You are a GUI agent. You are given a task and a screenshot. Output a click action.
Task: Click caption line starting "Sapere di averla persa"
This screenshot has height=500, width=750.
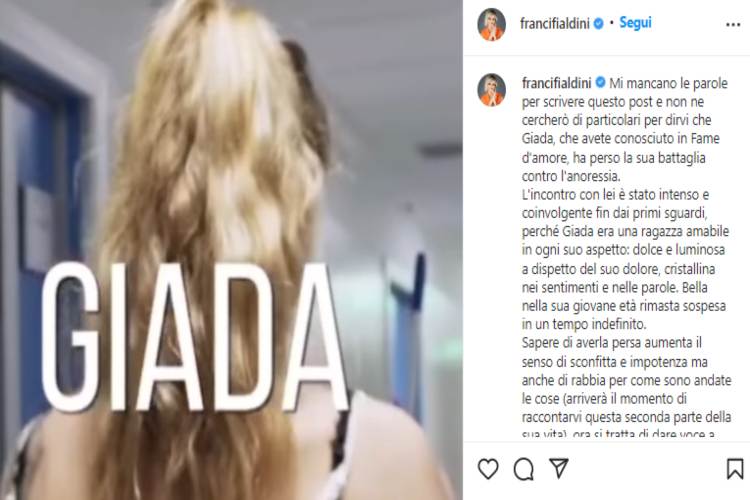612,343
